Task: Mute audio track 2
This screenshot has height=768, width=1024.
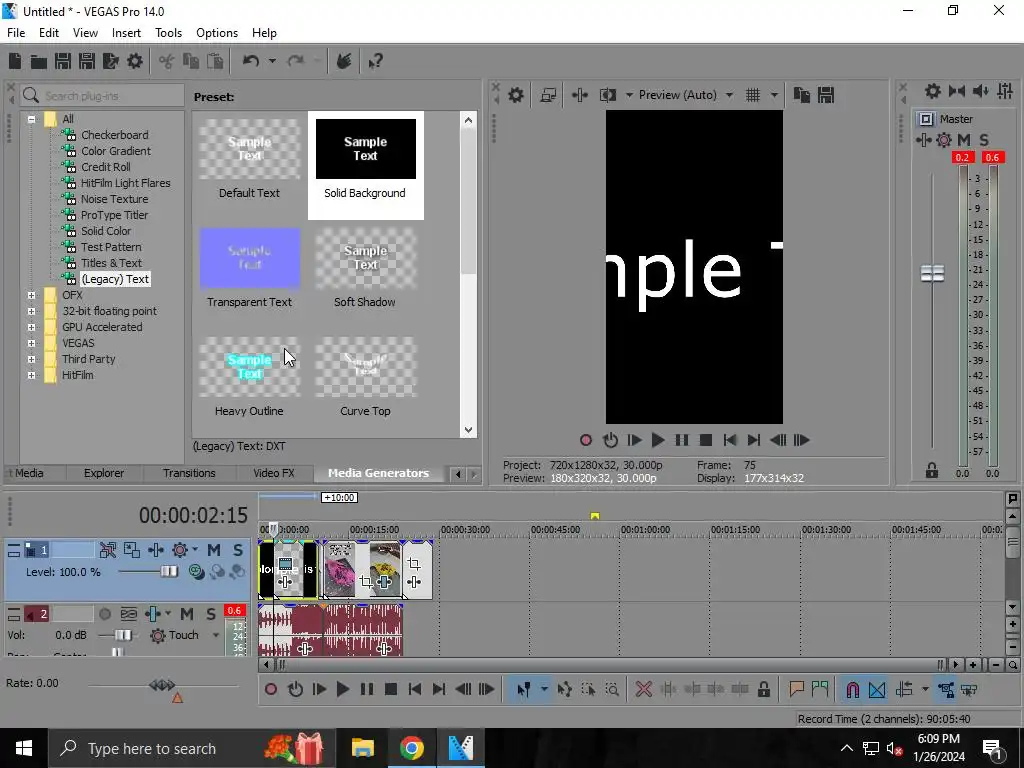Action: [187, 614]
